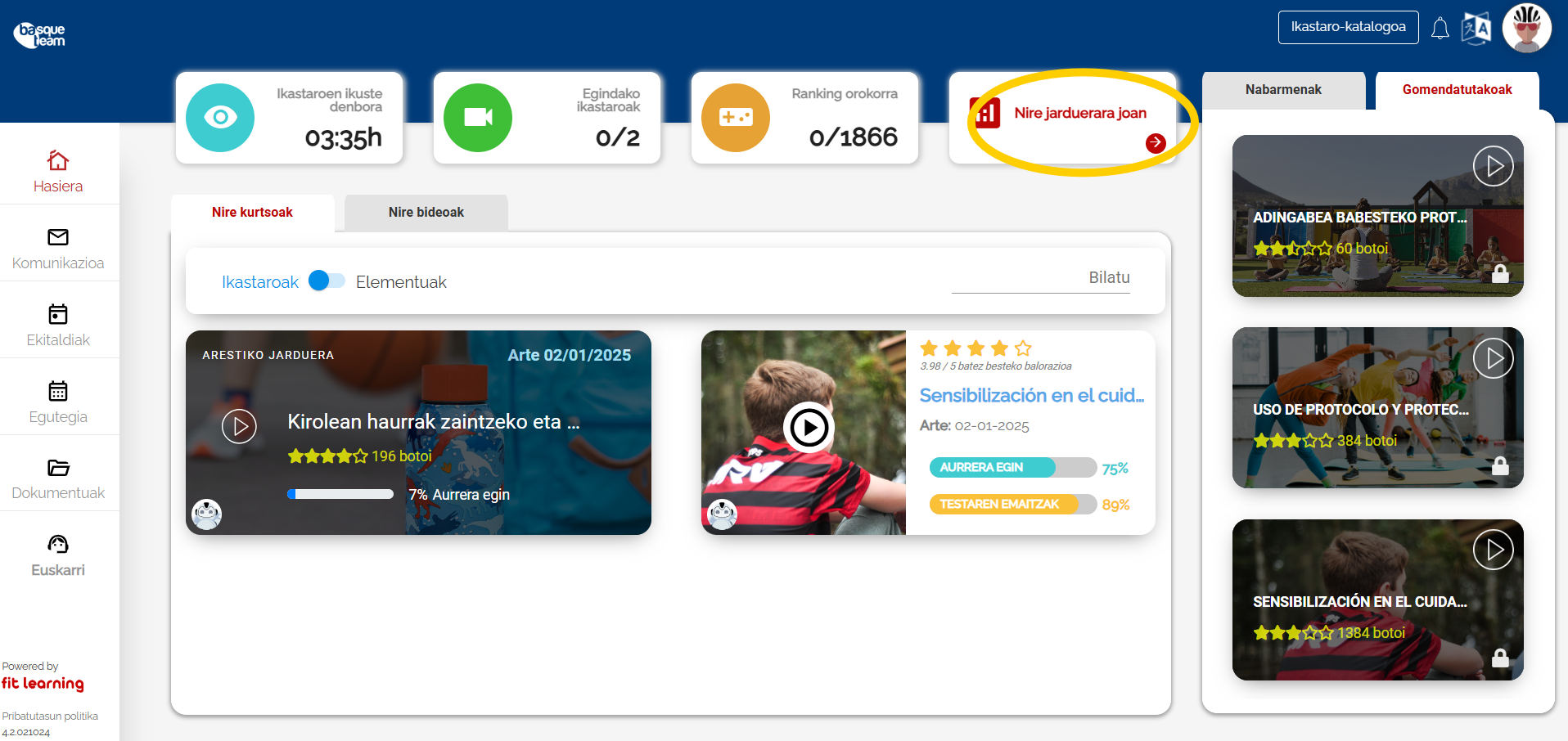Viewport: 1568px width, 741px height.
Task: Click the Bilatu search field
Action: [x=1040, y=278]
